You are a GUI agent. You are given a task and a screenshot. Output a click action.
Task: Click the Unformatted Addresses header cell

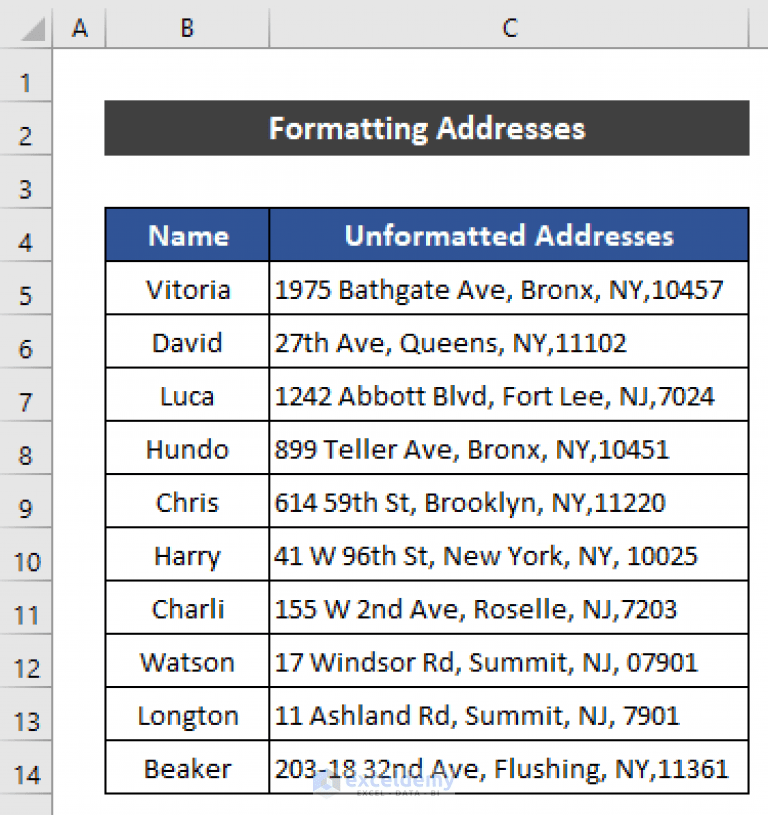[x=509, y=236]
